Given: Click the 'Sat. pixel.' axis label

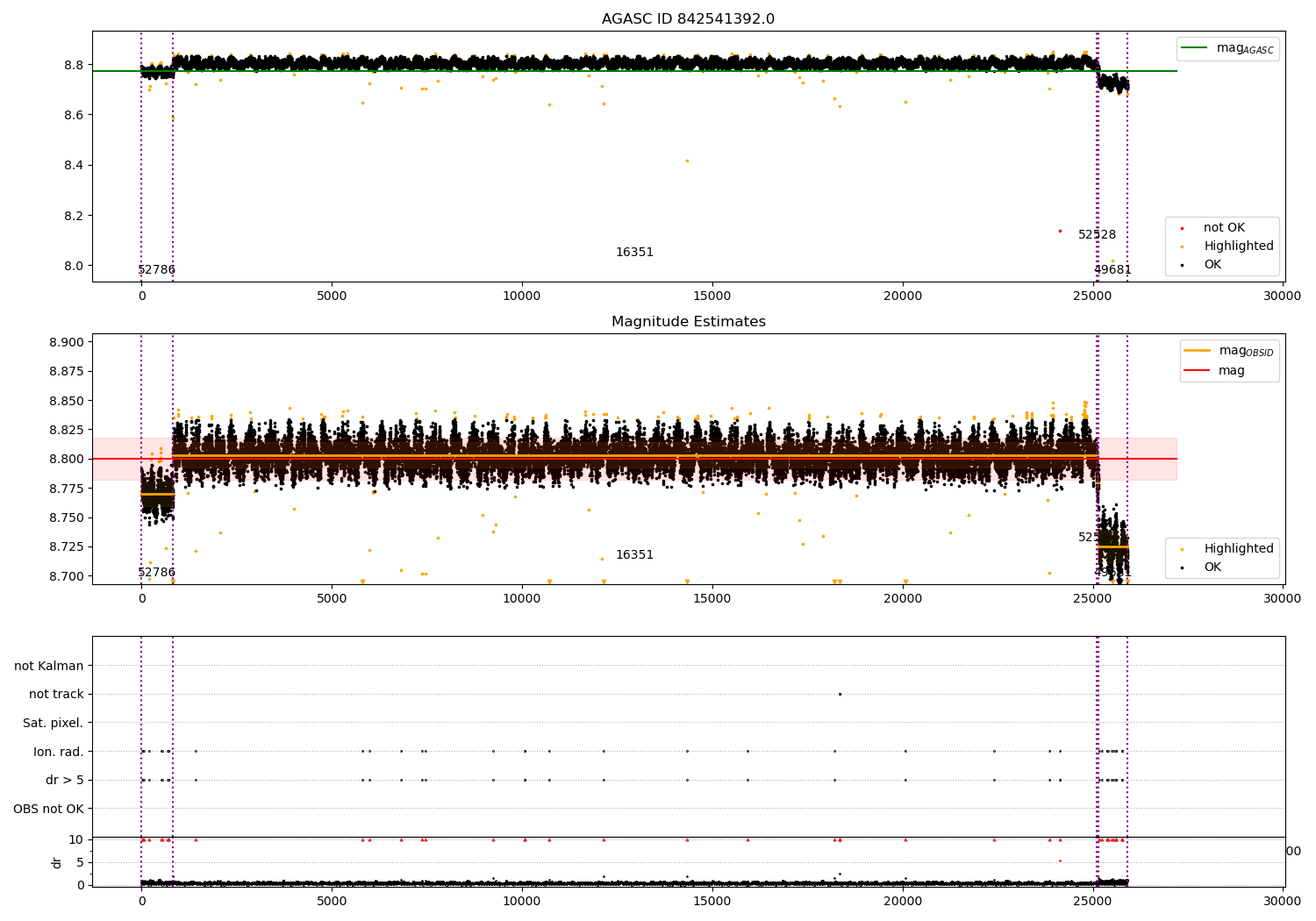Looking at the screenshot, I should [54, 723].
